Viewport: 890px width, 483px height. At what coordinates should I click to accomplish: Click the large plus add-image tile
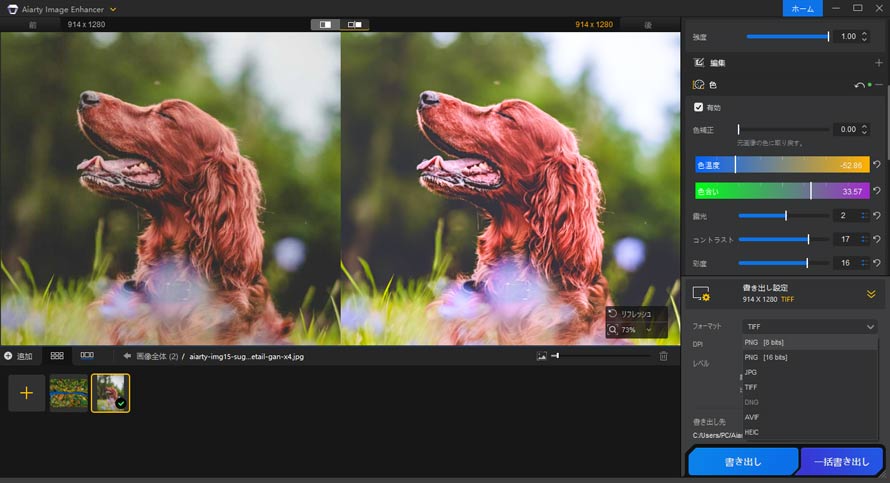pyautogui.click(x=26, y=393)
